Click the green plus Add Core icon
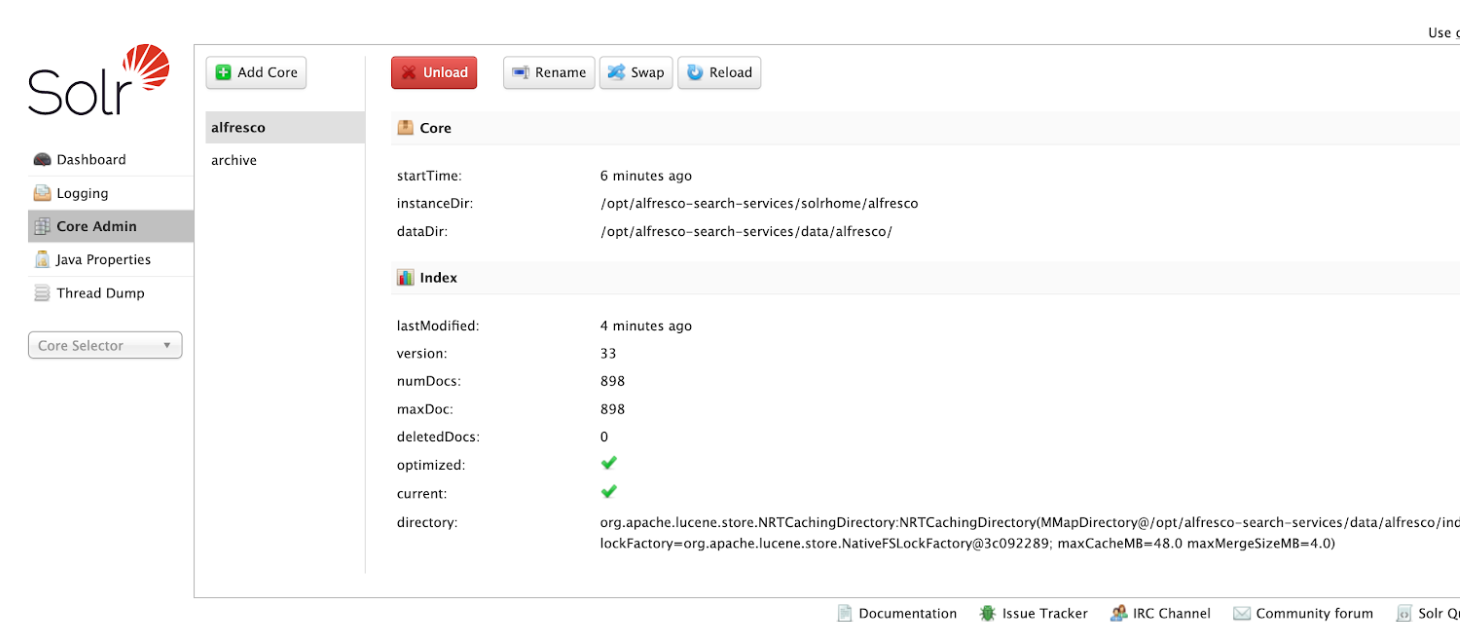Viewport: 1464px width, 636px height. click(x=224, y=73)
